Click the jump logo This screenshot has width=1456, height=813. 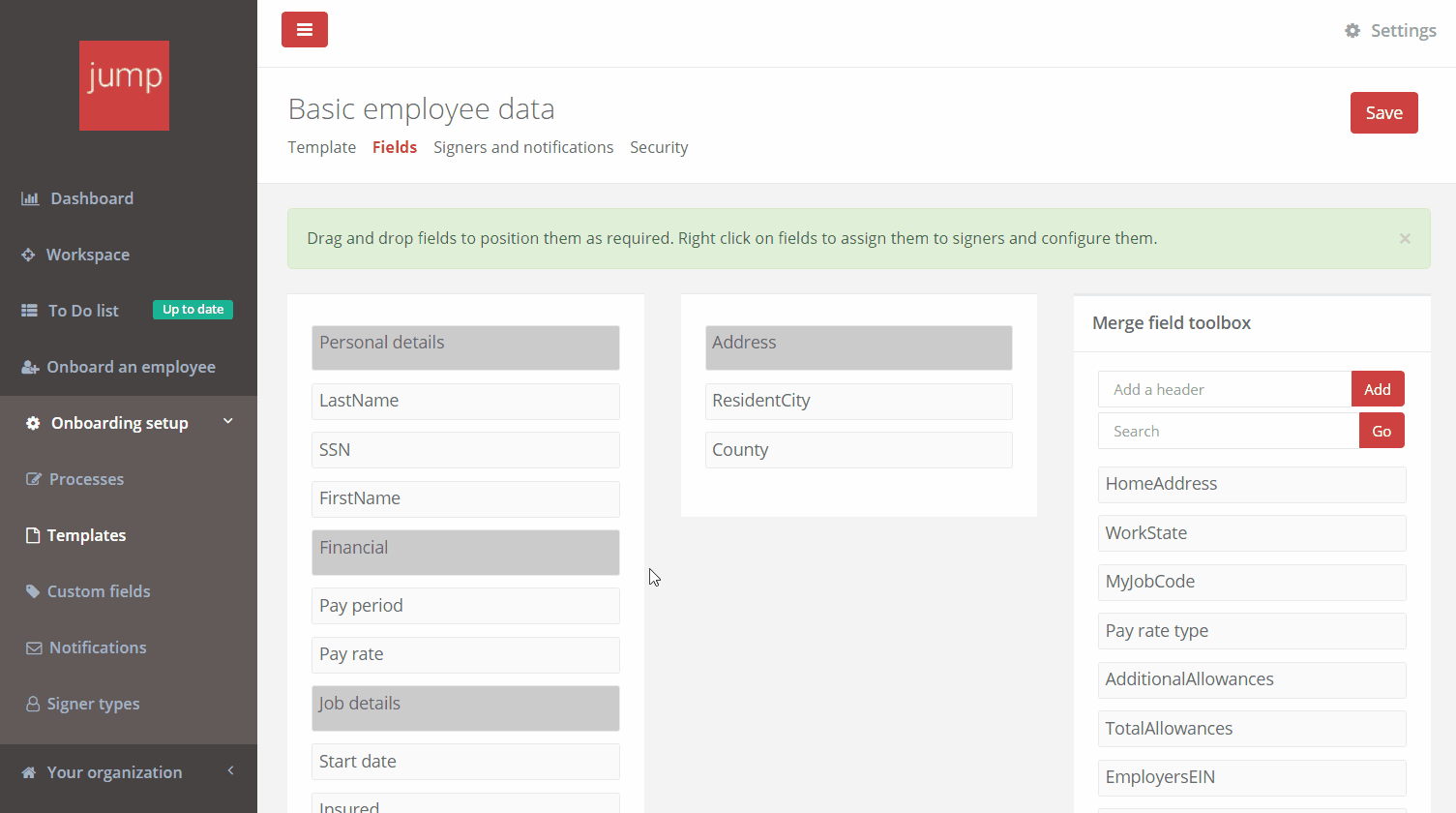point(124,85)
